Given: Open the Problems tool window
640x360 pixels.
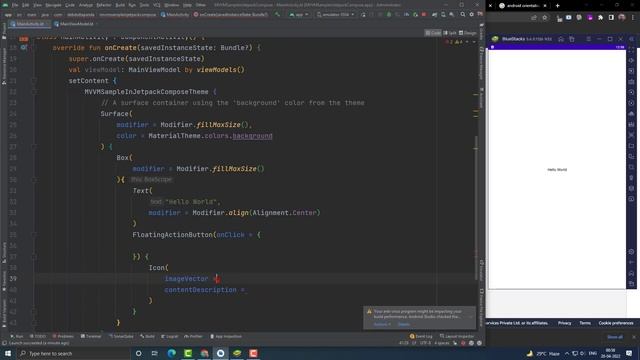Looking at the screenshot, I should [63, 336].
